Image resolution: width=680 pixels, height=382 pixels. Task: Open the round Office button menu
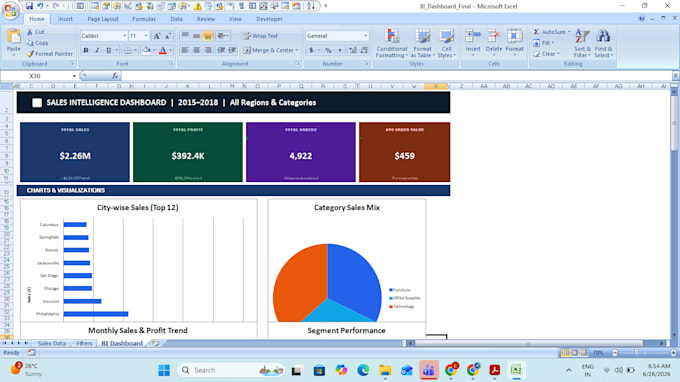(10, 10)
